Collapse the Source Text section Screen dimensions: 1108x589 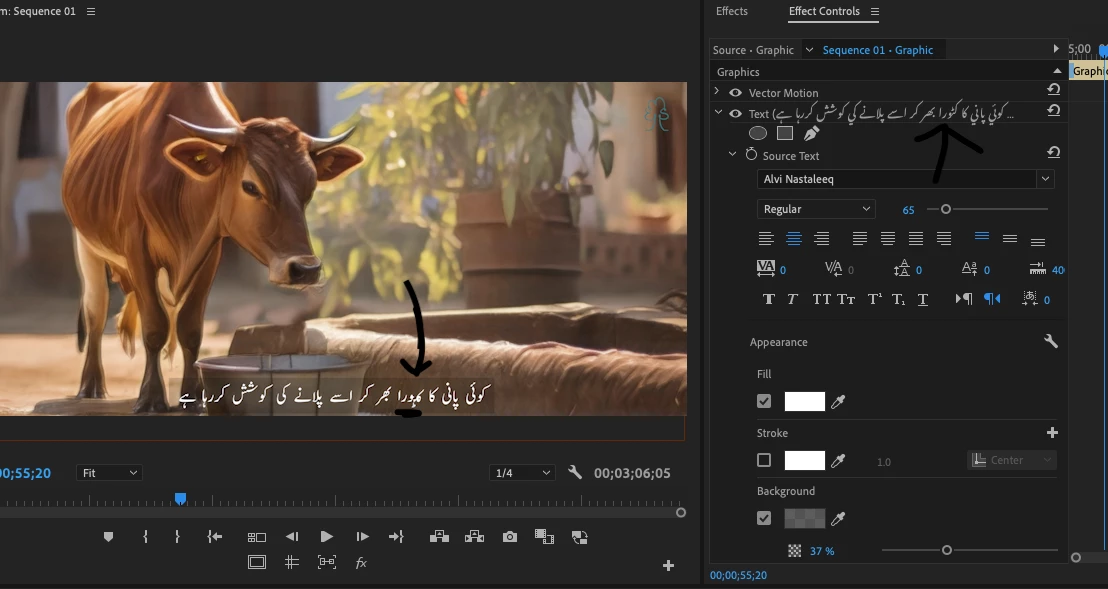732,154
